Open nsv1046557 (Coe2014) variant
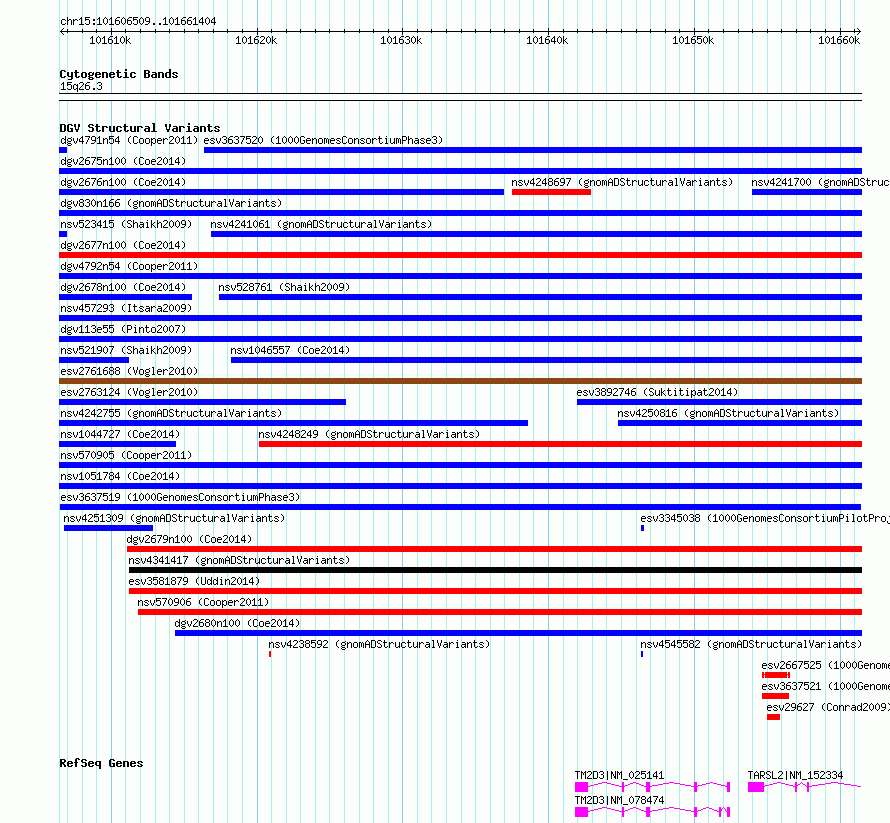 tap(290, 350)
